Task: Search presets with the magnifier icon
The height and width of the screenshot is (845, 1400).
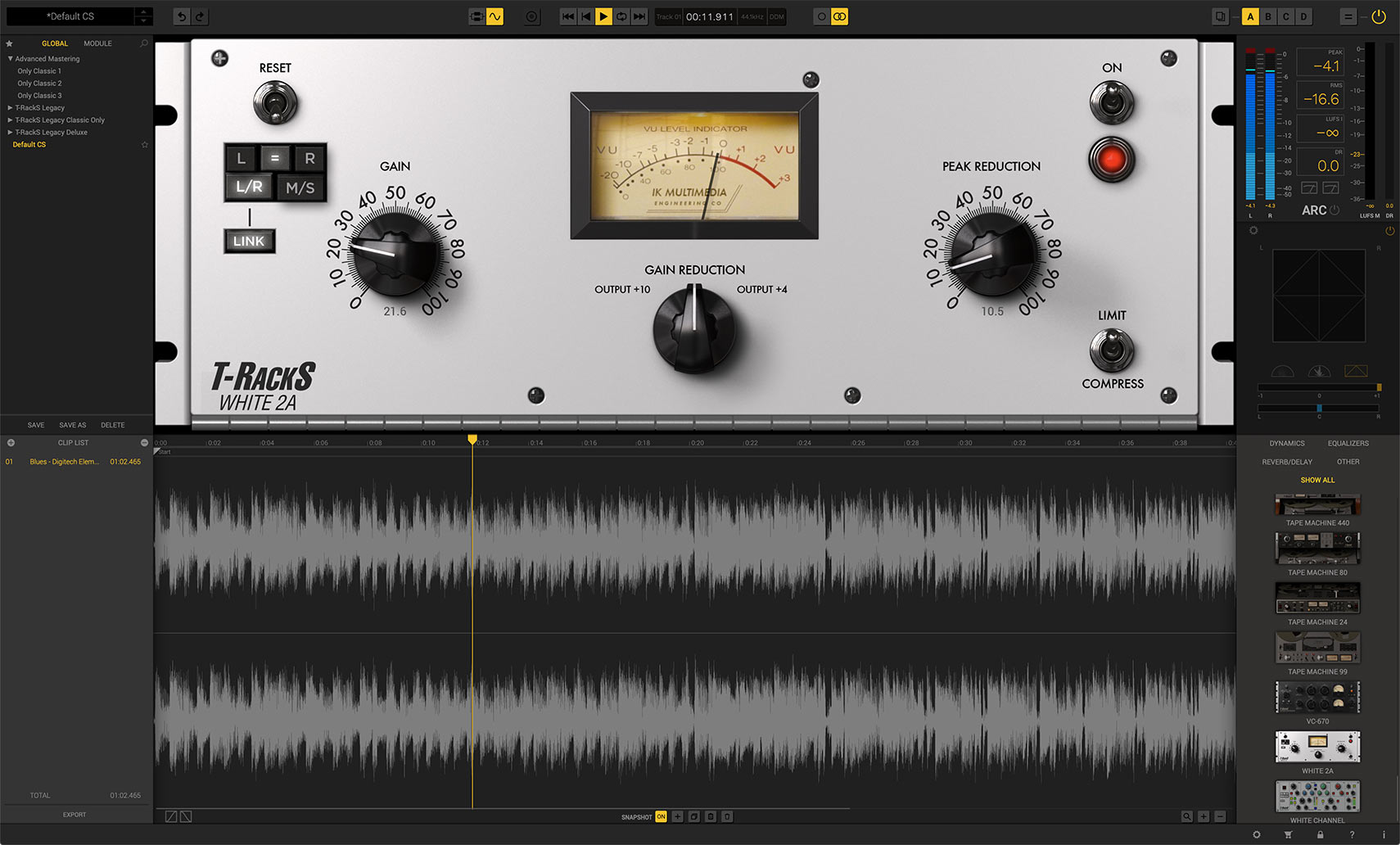Action: coord(144,43)
